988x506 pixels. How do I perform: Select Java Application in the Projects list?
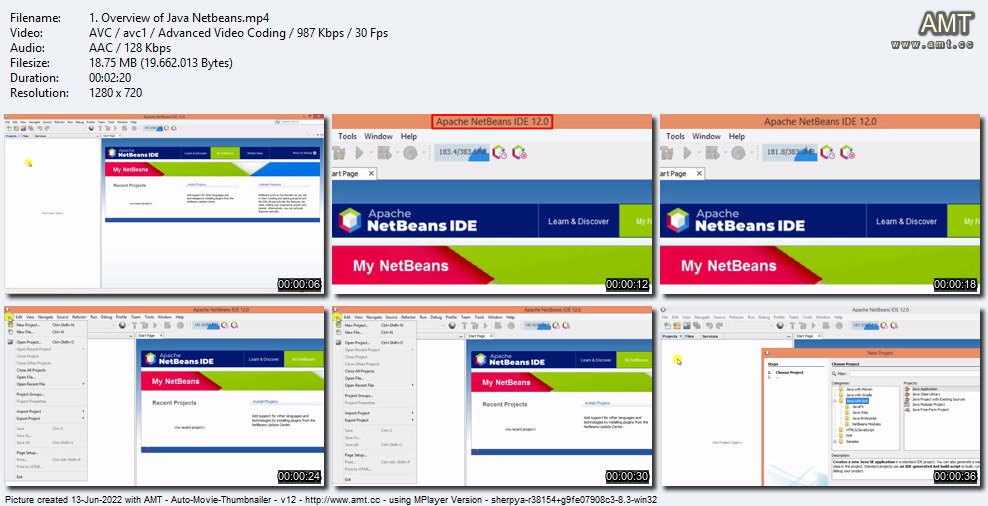pyautogui.click(x=924, y=389)
